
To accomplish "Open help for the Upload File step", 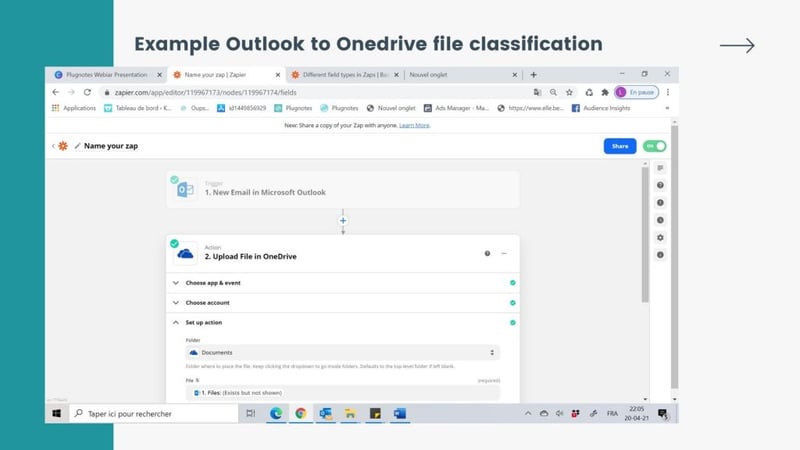I will pyautogui.click(x=487, y=254).
